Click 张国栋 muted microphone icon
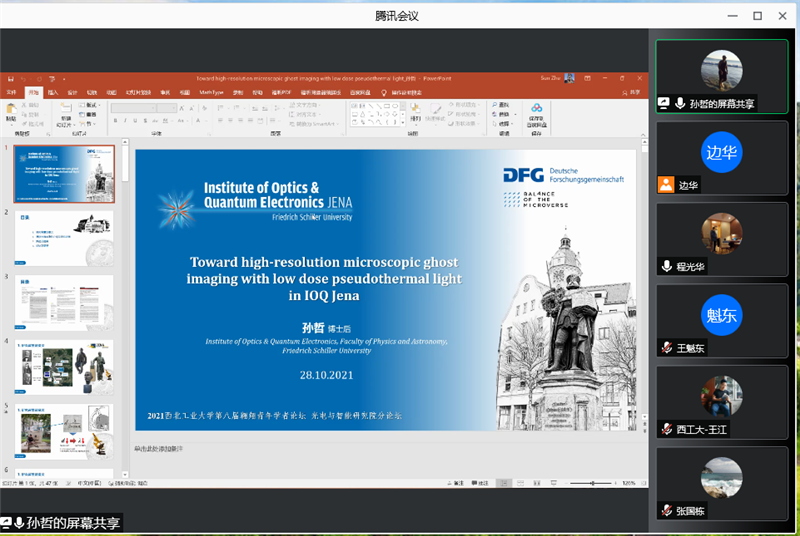800x536 pixels. [666, 511]
